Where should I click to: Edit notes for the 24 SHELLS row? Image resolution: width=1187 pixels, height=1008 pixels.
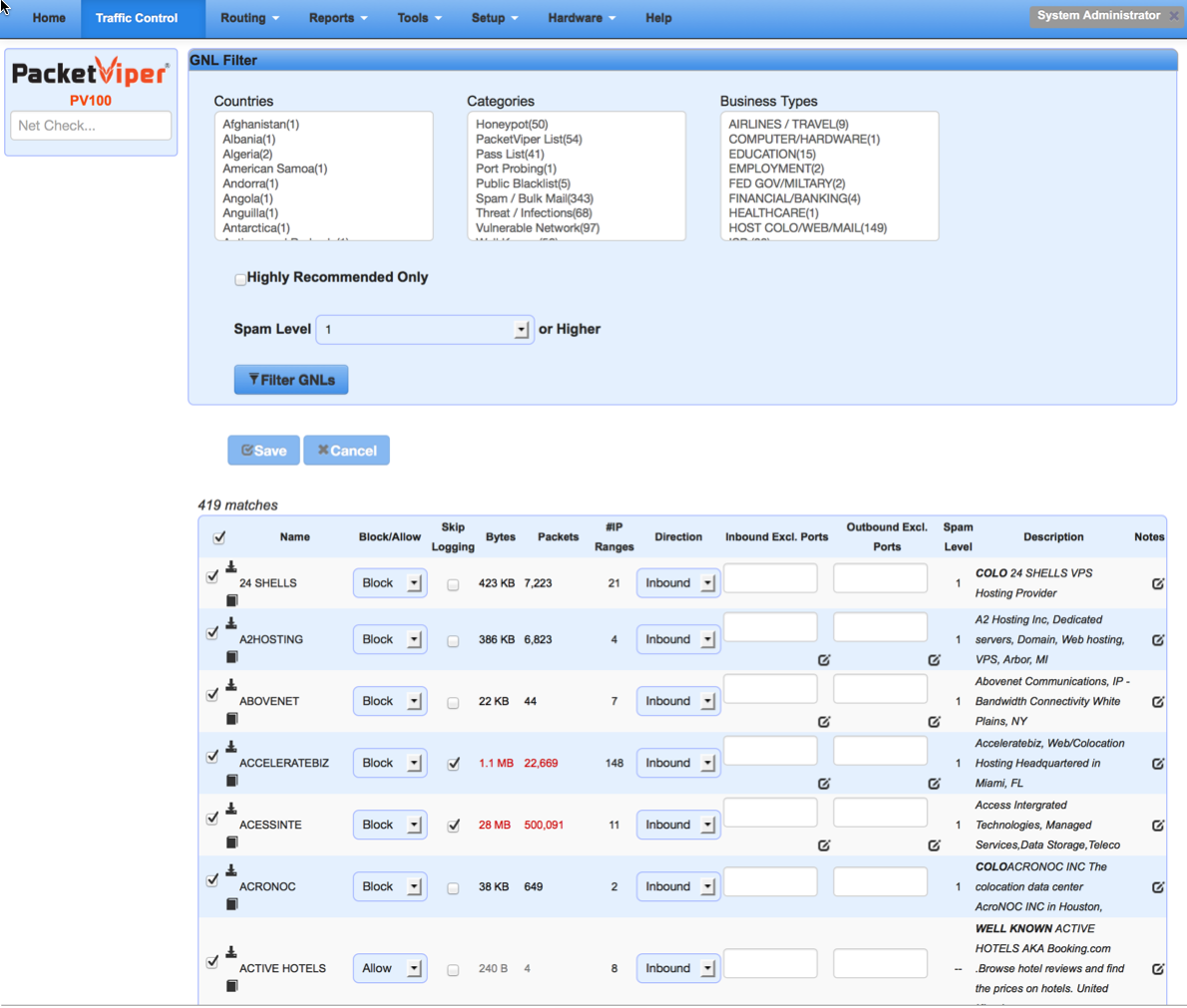pos(1158,583)
